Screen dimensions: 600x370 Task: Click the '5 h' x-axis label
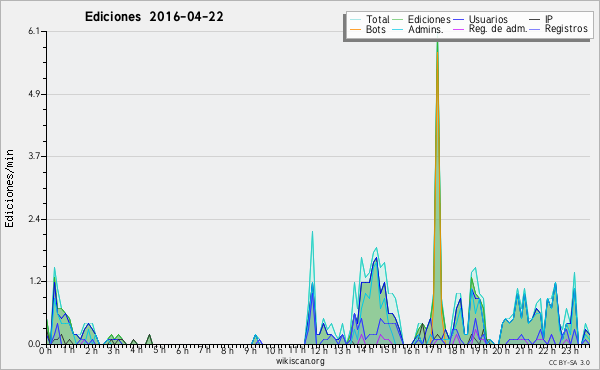tap(159, 350)
